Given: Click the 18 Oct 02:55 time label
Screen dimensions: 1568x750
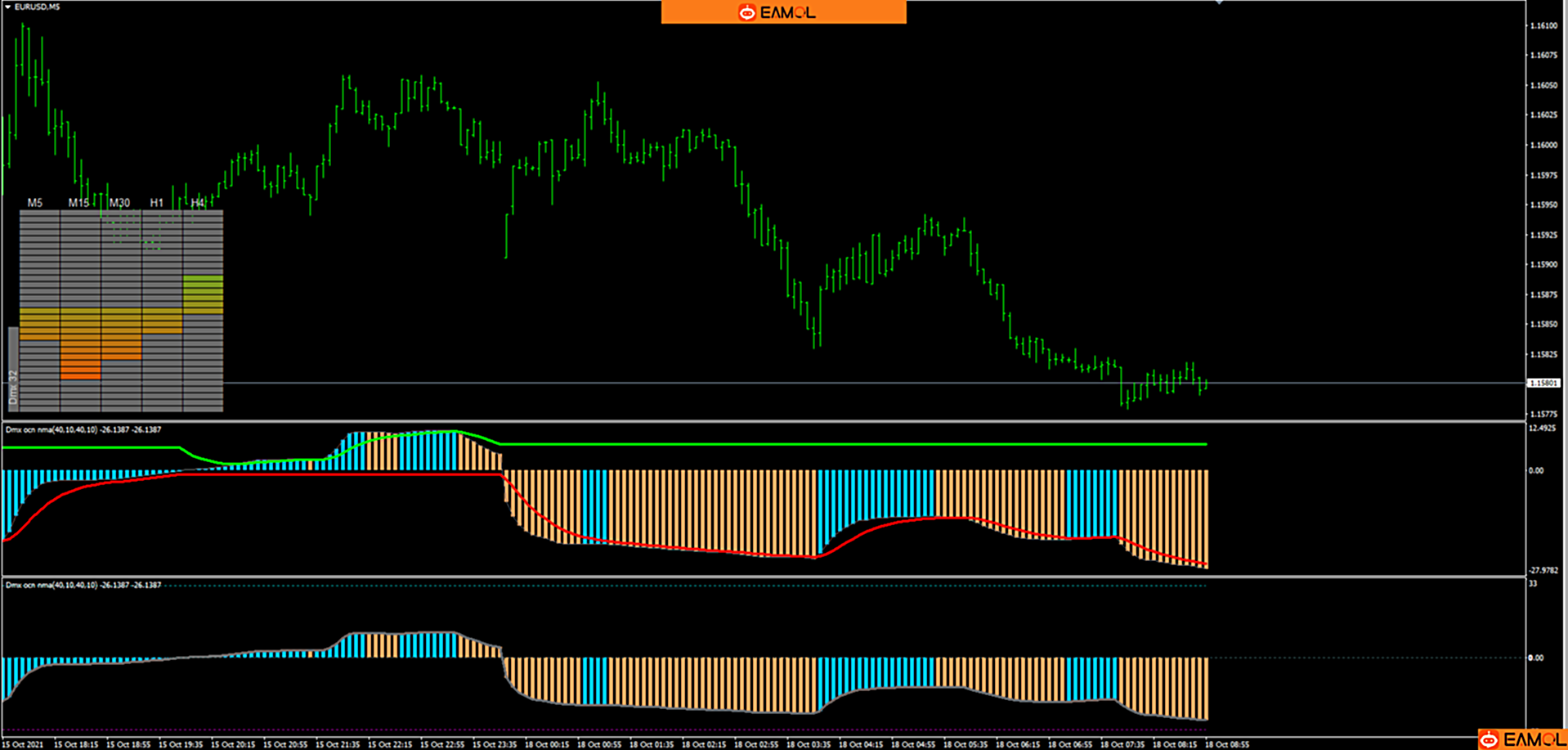Looking at the screenshot, I should pyautogui.click(x=756, y=744).
